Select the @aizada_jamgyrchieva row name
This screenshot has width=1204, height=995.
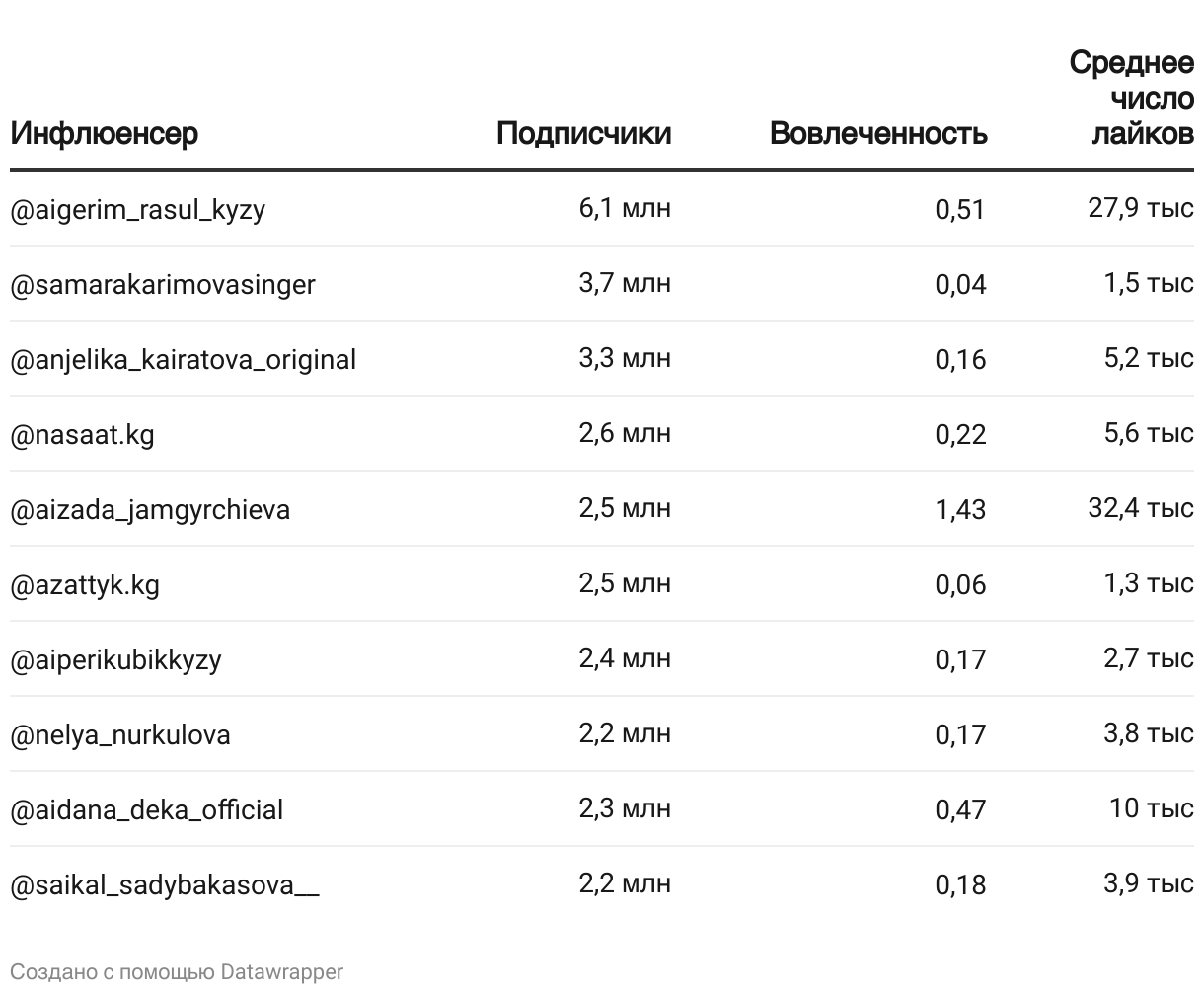coord(150,510)
